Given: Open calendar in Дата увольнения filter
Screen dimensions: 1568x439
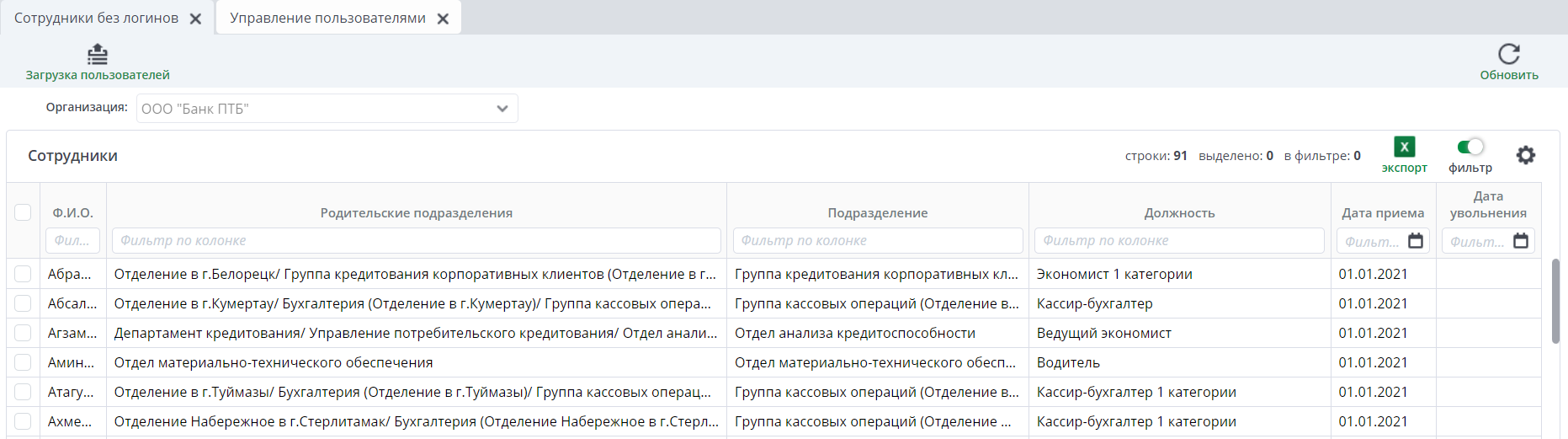Looking at the screenshot, I should coord(1521,241).
